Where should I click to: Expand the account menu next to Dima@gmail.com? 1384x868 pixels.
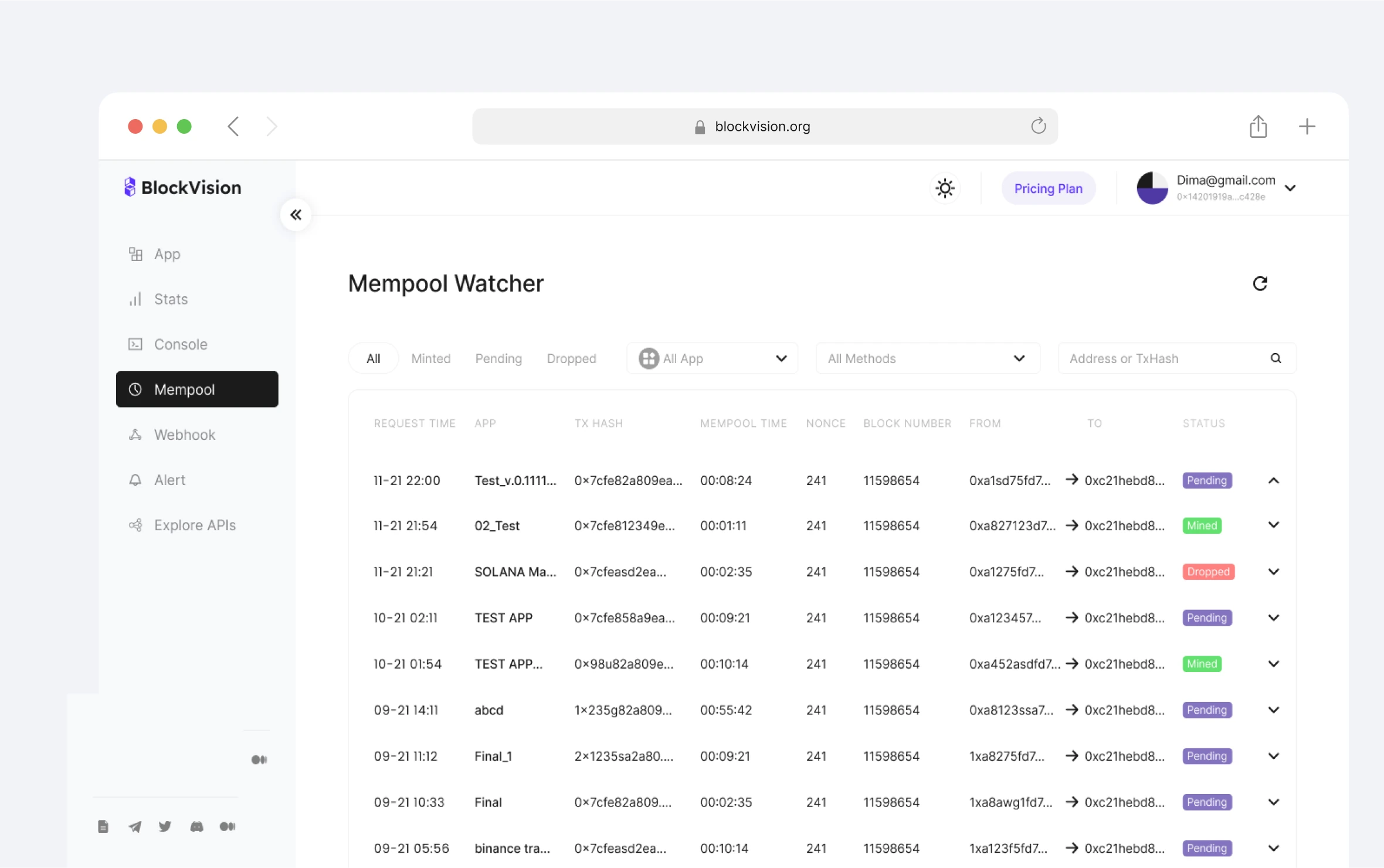(x=1290, y=188)
